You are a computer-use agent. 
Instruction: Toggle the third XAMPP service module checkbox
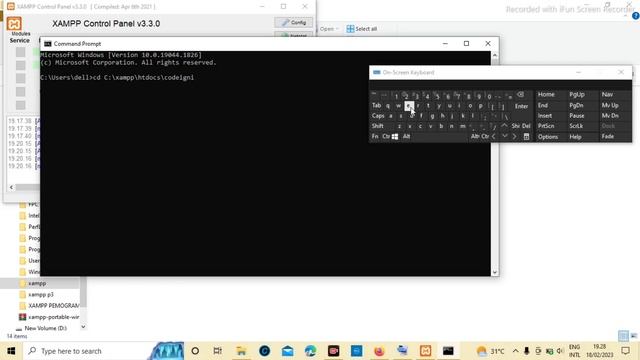click(20, 78)
